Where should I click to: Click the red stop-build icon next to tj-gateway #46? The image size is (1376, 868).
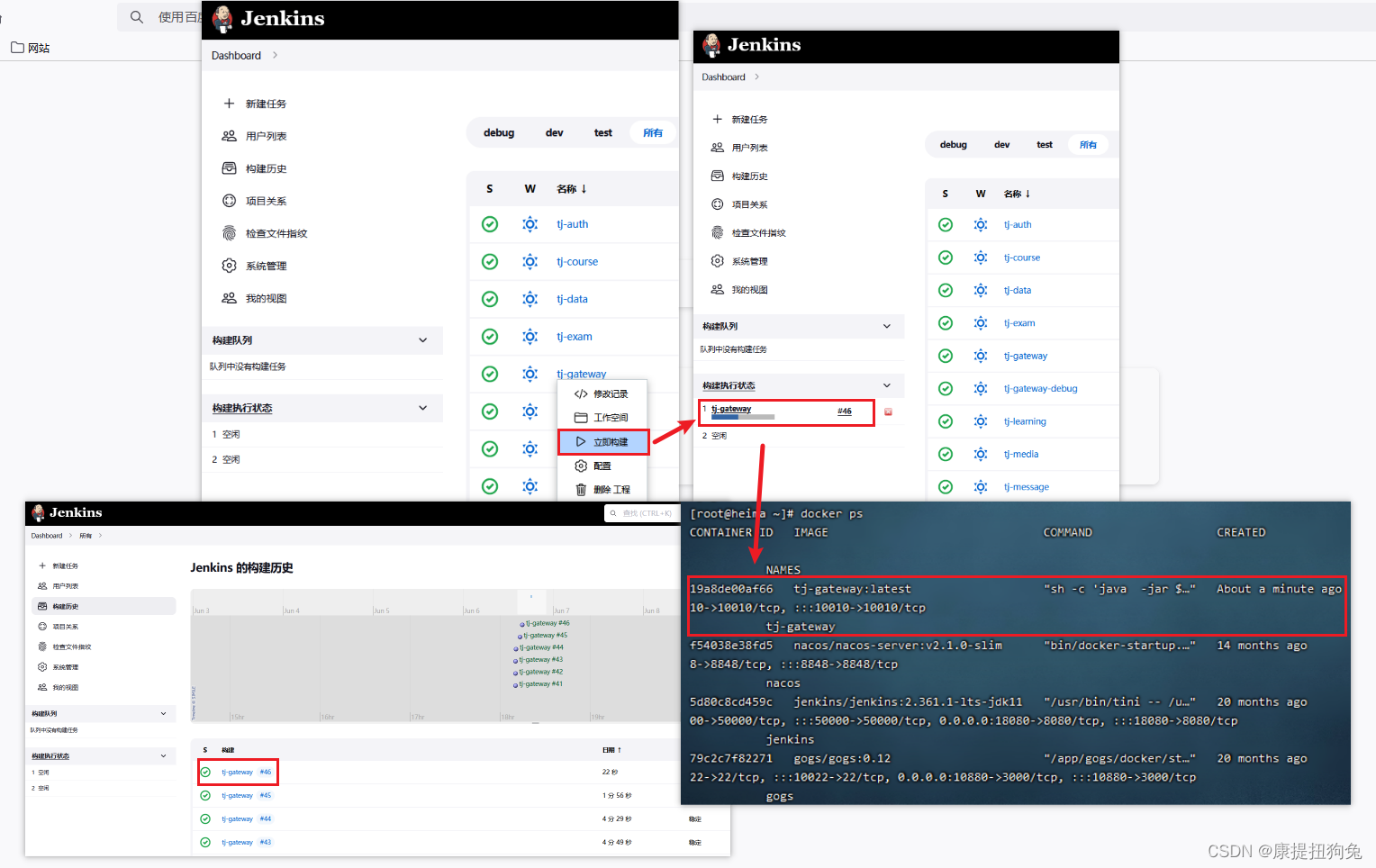pos(888,412)
